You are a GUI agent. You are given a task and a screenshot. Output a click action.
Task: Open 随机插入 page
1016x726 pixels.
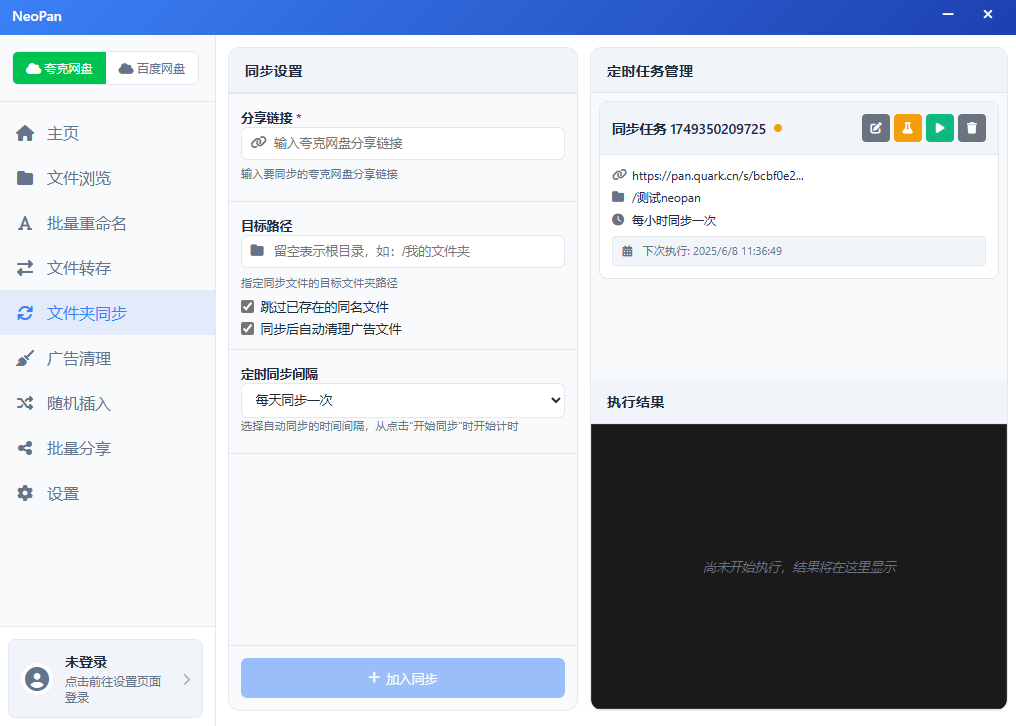[108, 403]
